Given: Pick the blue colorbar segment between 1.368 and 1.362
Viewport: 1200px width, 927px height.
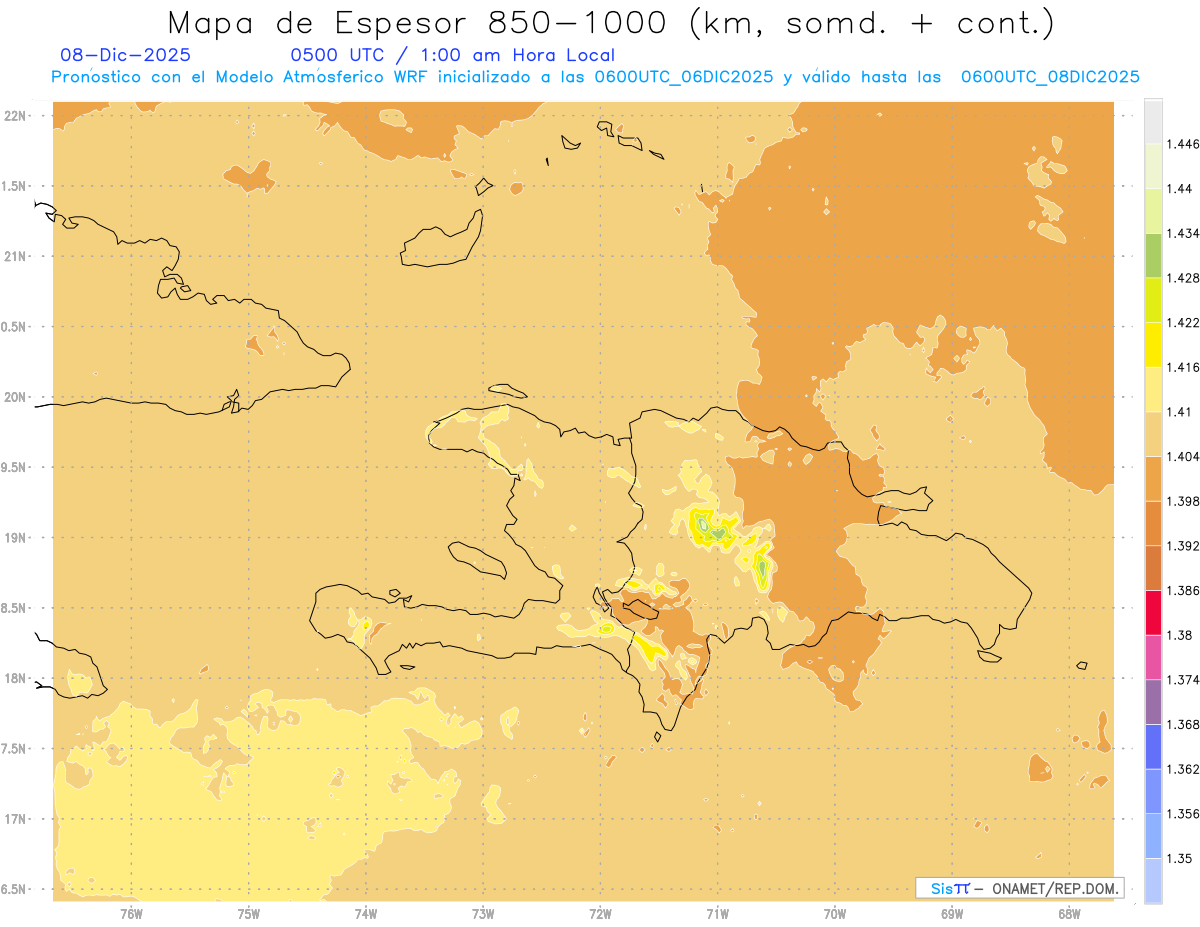Looking at the screenshot, I should [1153, 746].
